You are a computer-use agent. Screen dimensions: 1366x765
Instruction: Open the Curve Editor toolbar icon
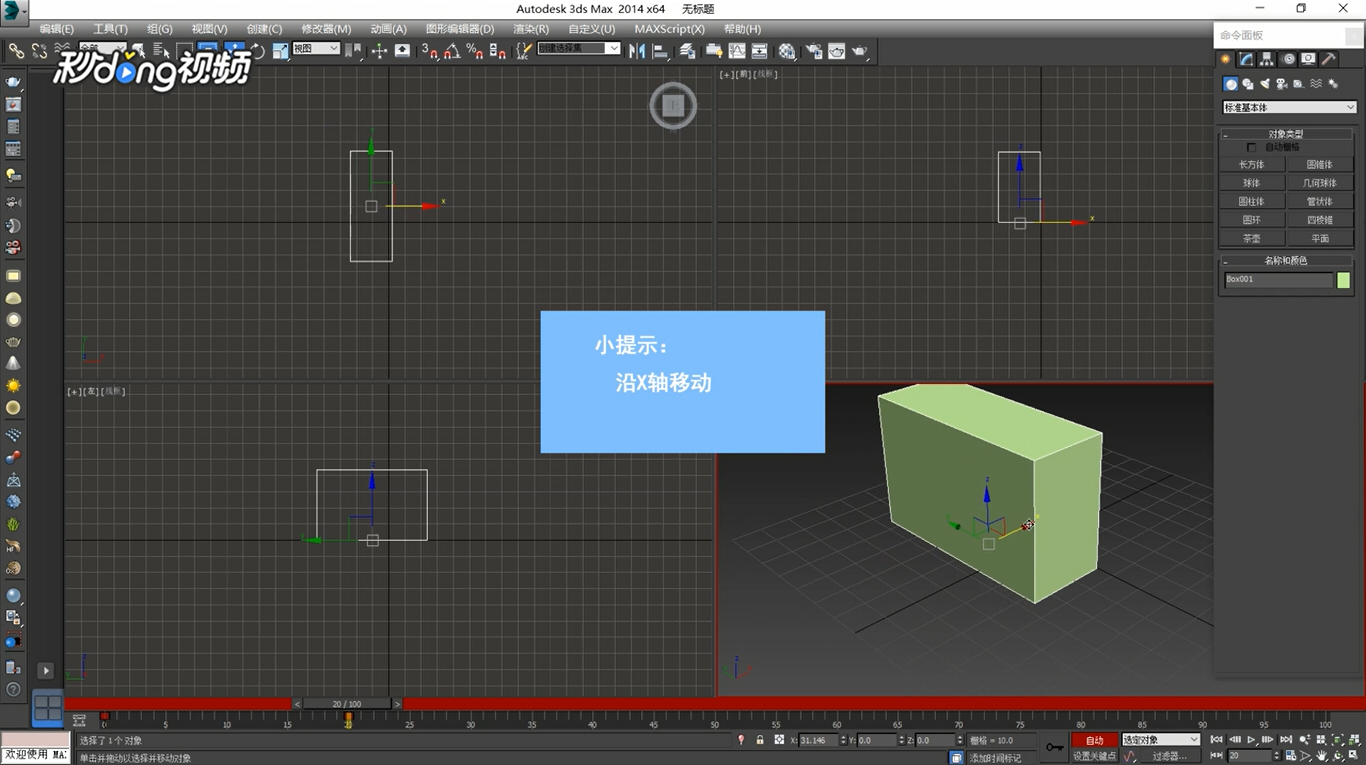[x=737, y=50]
